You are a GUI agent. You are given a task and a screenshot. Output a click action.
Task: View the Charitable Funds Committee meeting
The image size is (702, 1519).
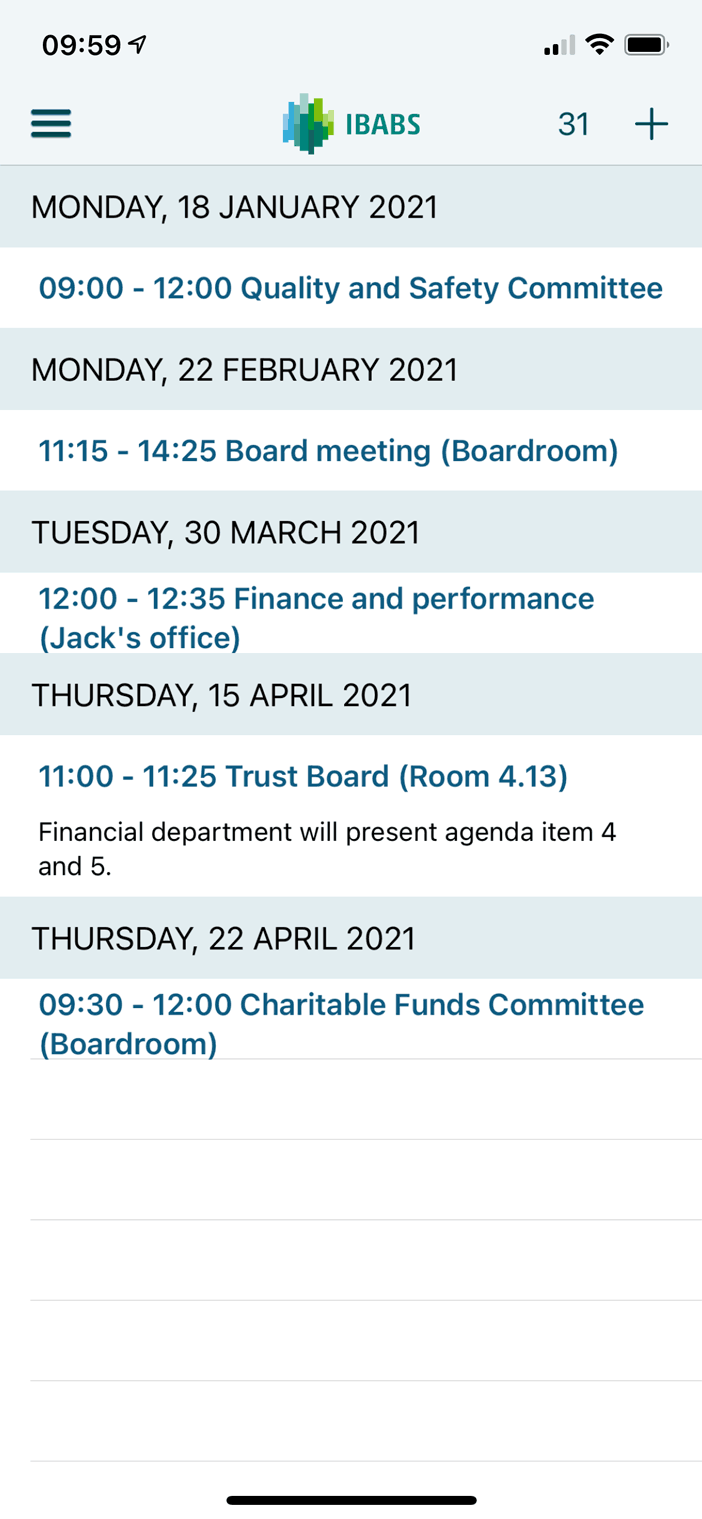(341, 1022)
